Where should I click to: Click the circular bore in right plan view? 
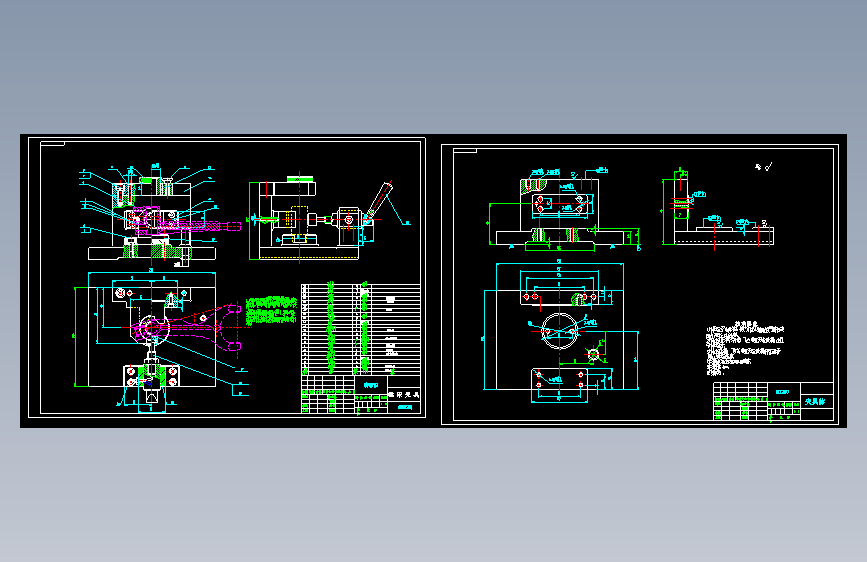coord(559,331)
